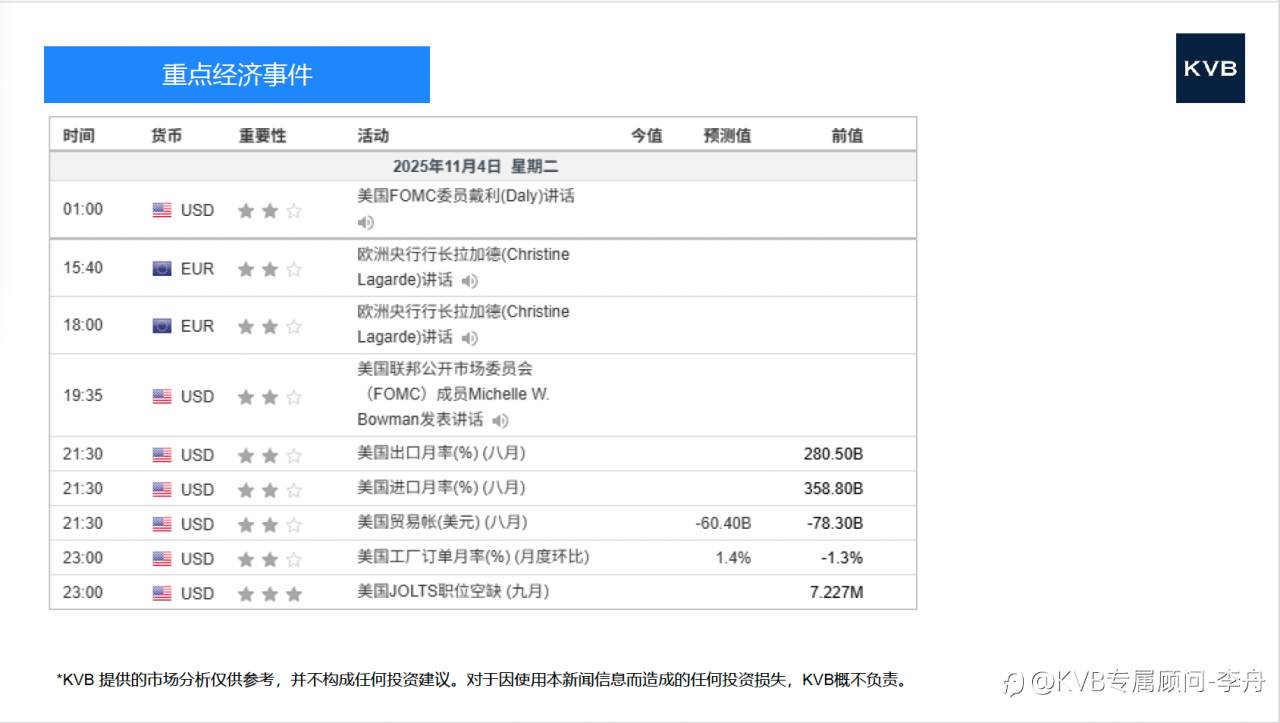Toggle the third star for US trade balance importance
The width and height of the screenshot is (1280, 723).
[x=293, y=523]
